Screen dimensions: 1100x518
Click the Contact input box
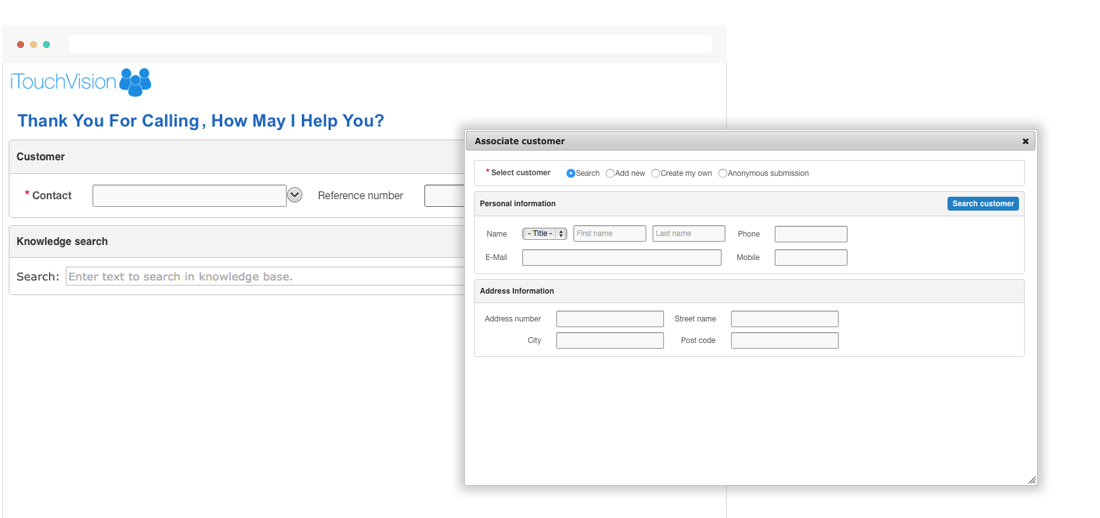point(189,196)
